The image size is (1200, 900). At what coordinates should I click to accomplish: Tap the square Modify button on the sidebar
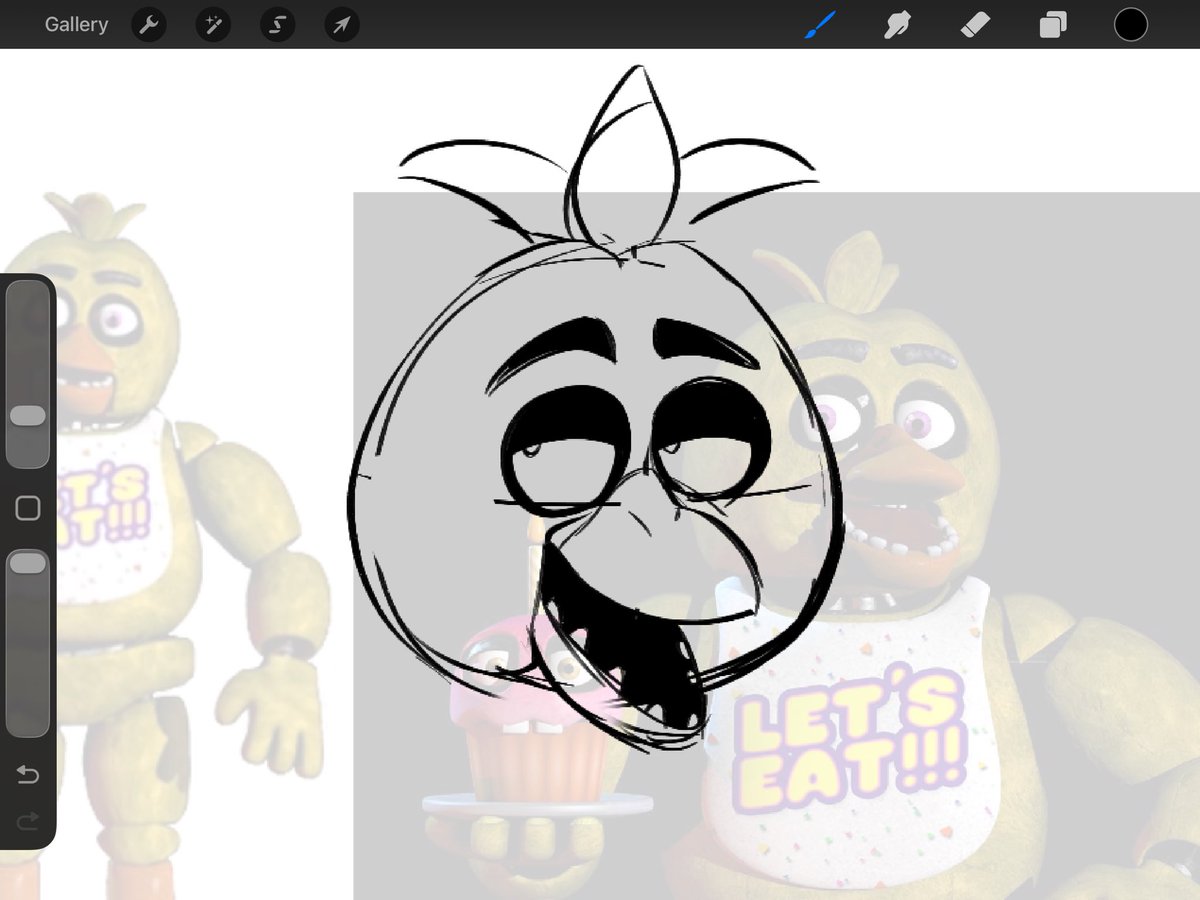28,508
